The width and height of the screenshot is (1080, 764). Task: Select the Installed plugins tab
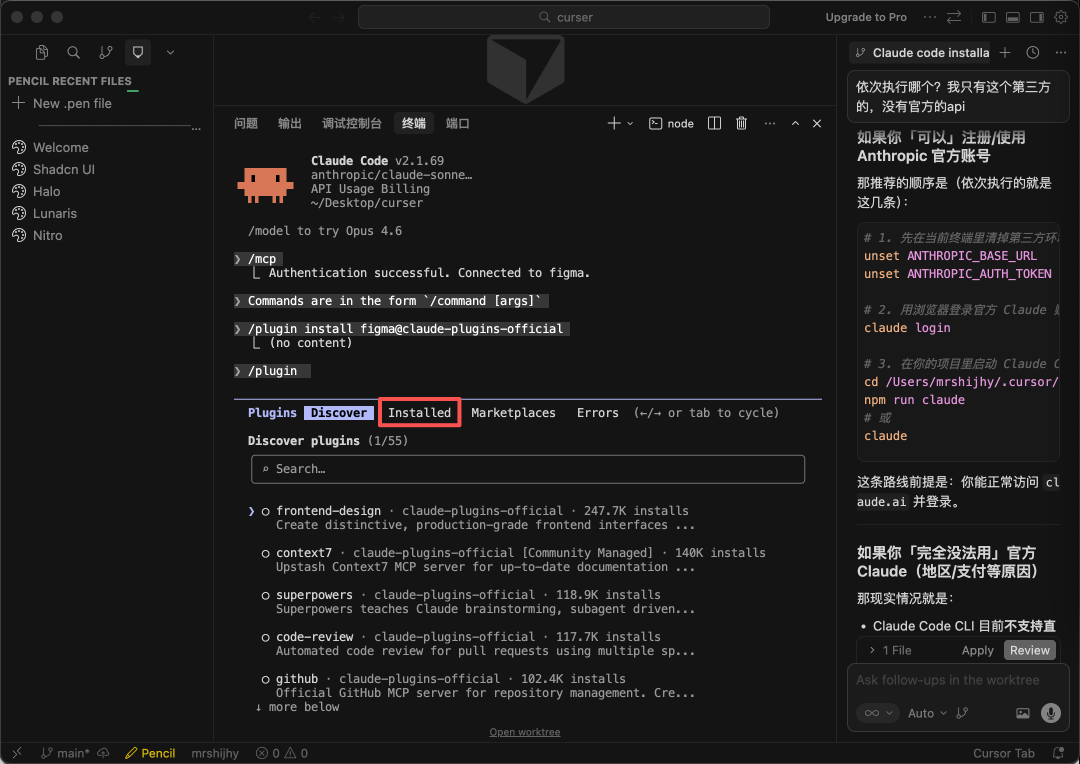pos(419,413)
